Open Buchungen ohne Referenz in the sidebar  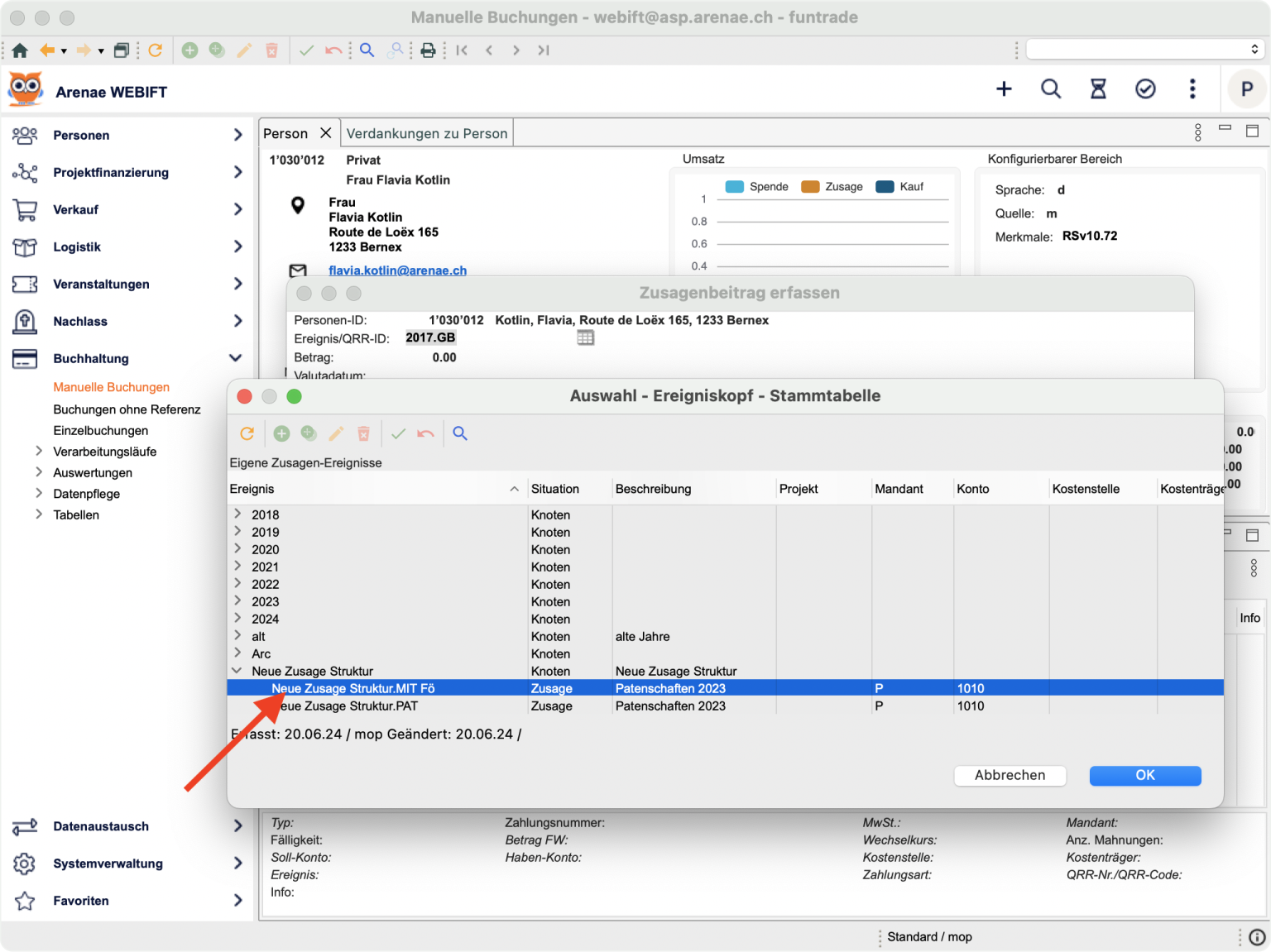pyautogui.click(x=127, y=409)
